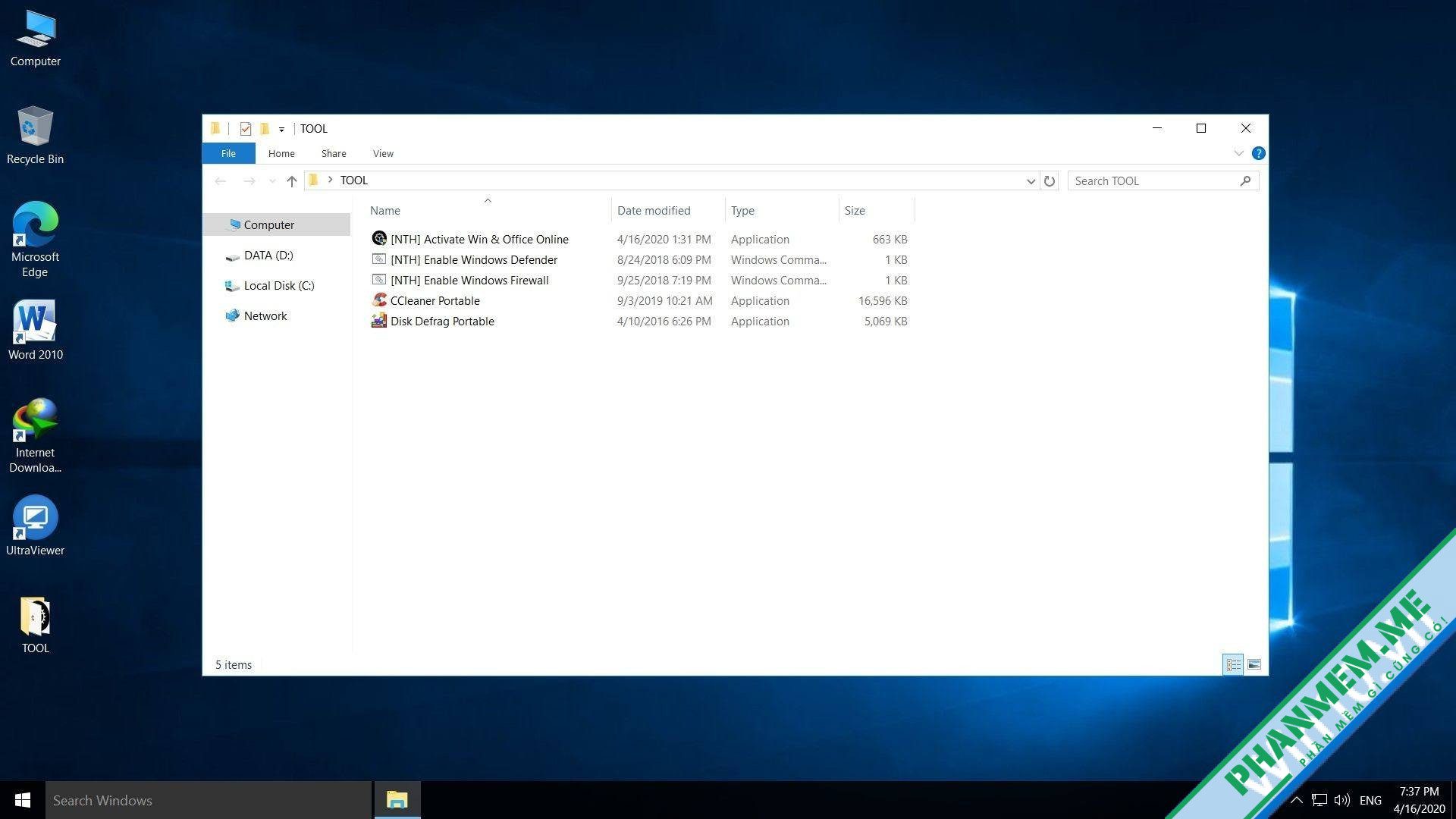1456x819 pixels.
Task: Switch to the View ribbon tab
Action: [383, 153]
